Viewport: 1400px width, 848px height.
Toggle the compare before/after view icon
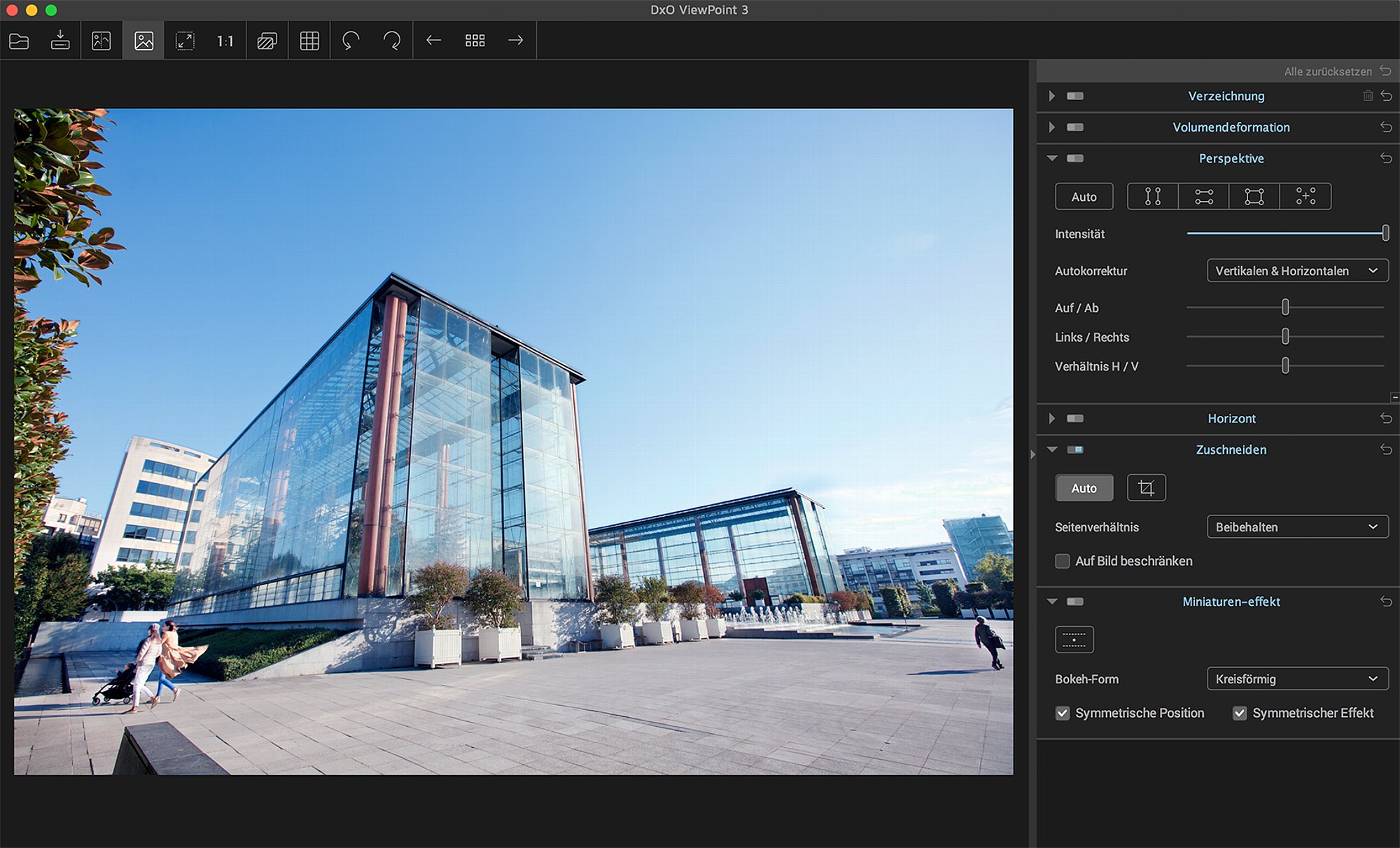click(101, 41)
